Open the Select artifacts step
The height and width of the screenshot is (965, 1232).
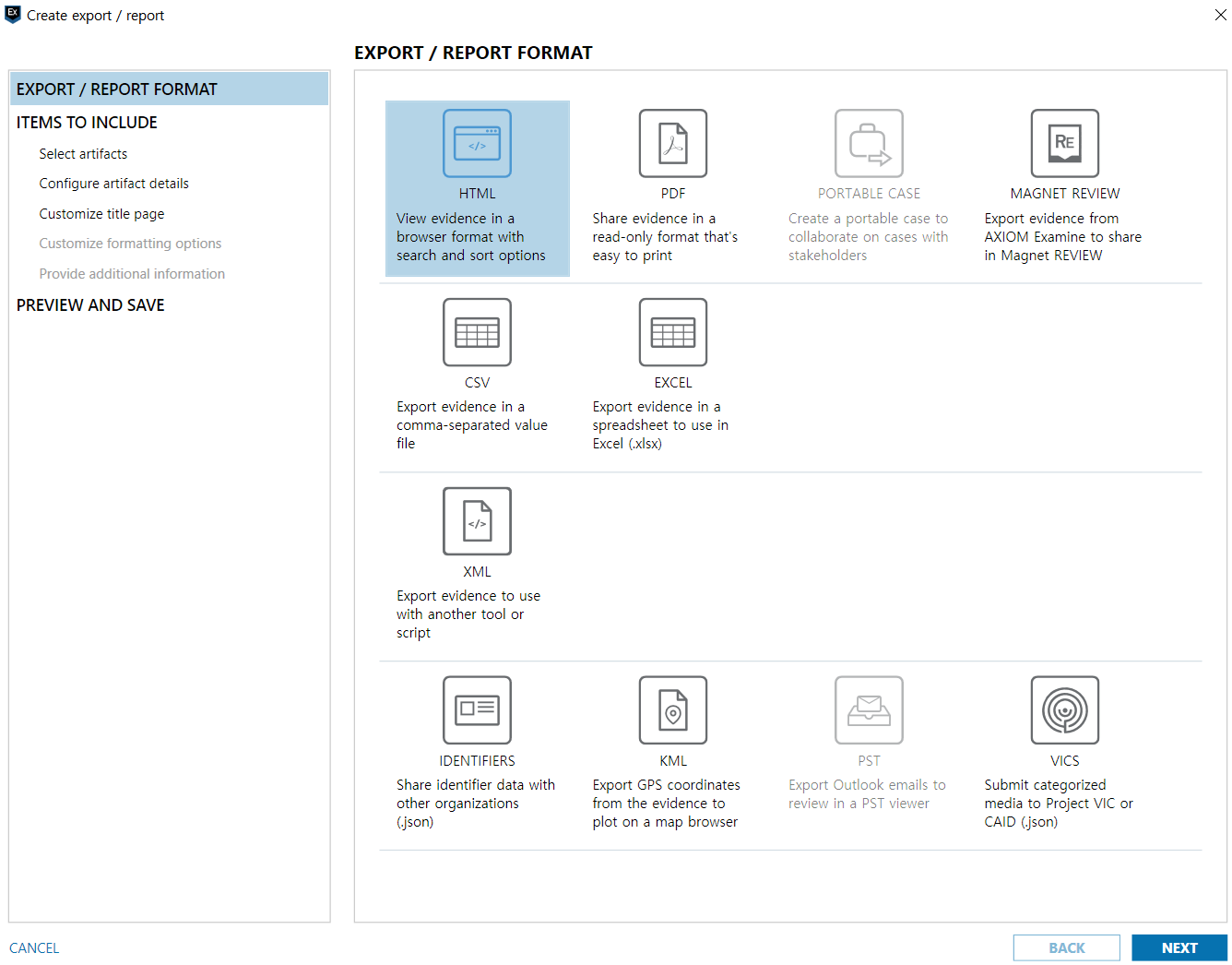pos(83,154)
